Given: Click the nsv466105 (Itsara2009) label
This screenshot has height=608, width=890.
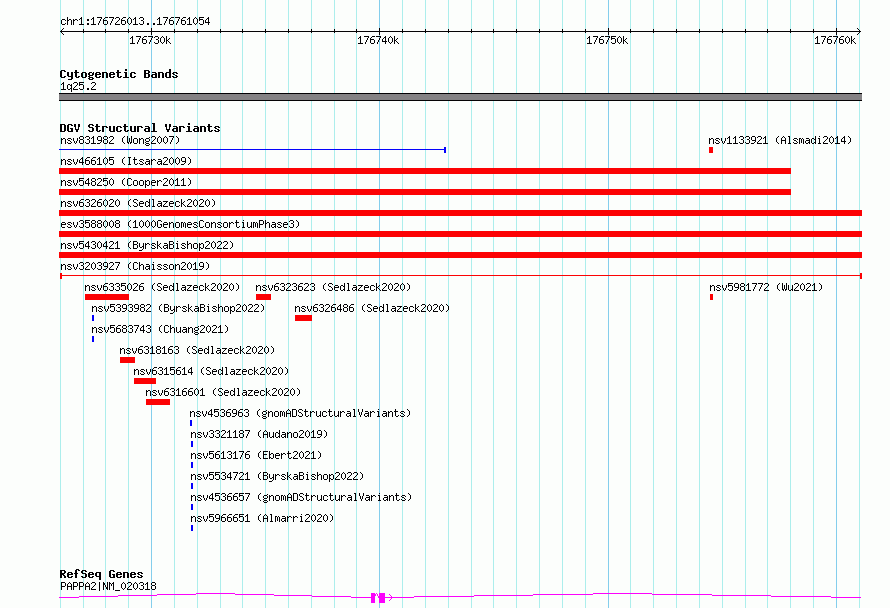Looking at the screenshot, I should (x=126, y=161).
